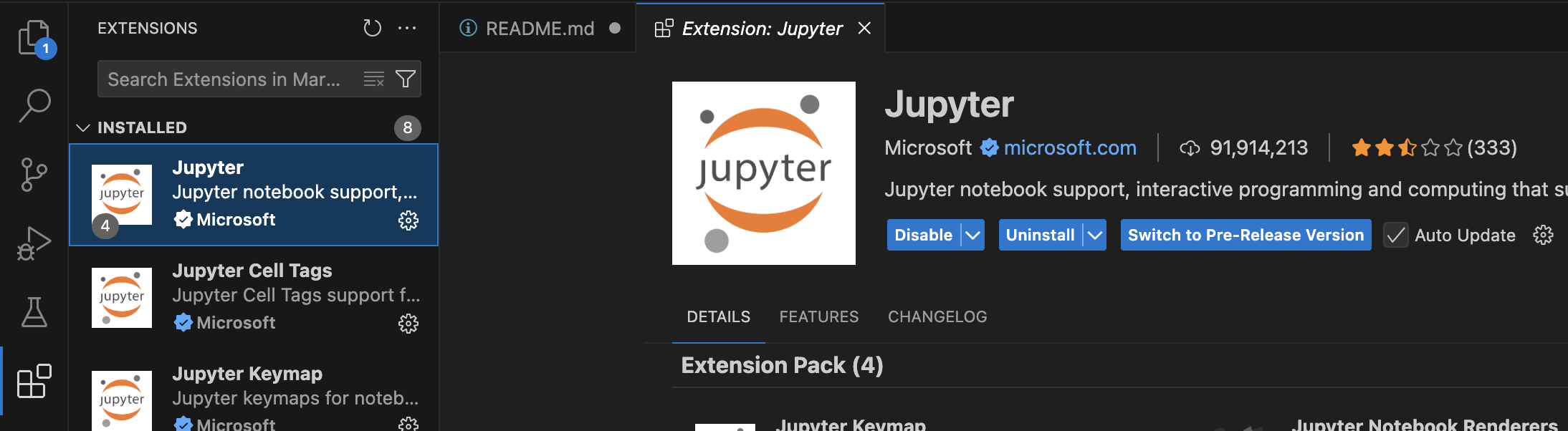This screenshot has height=431, width=1568.
Task: Toggle the Auto Update checkbox
Action: point(1395,235)
